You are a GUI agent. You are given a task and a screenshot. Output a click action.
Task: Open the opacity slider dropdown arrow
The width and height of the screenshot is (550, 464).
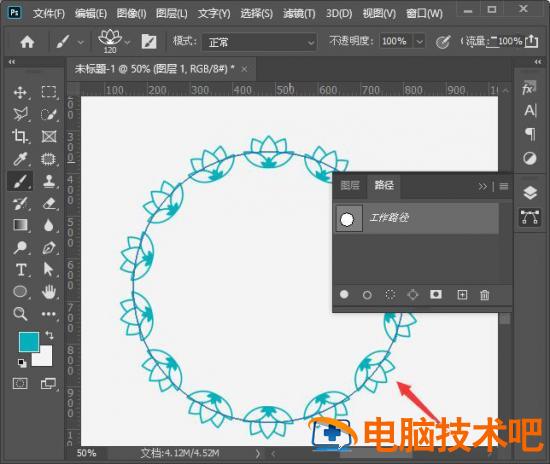pos(420,42)
